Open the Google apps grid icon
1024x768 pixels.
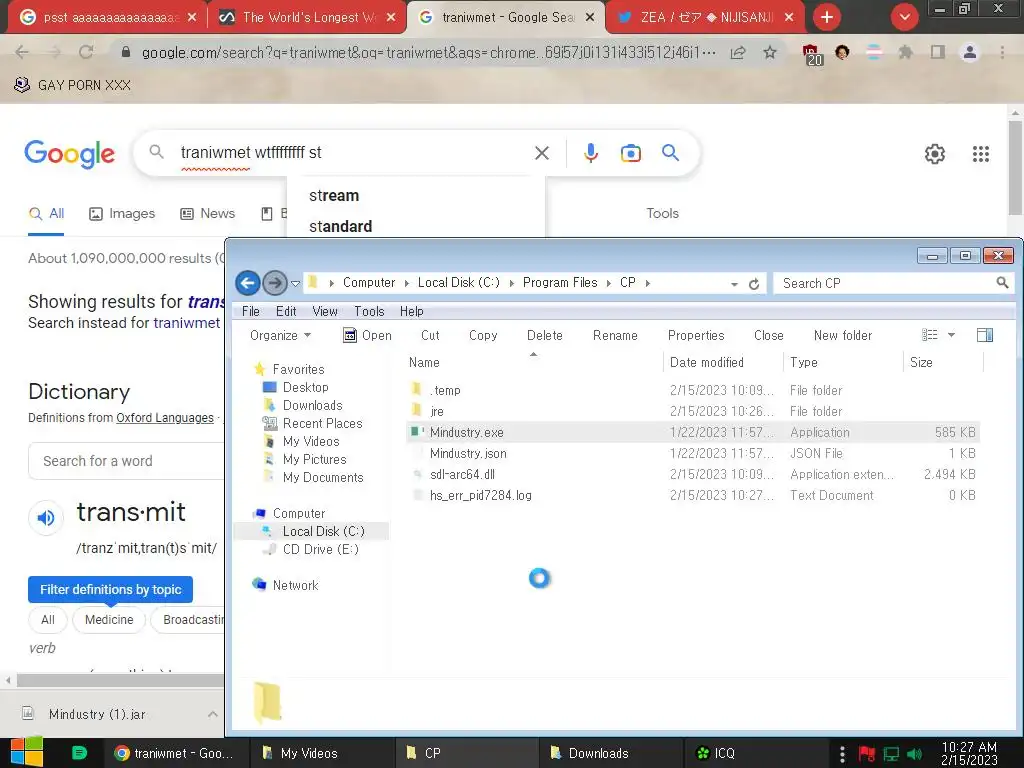click(x=980, y=153)
